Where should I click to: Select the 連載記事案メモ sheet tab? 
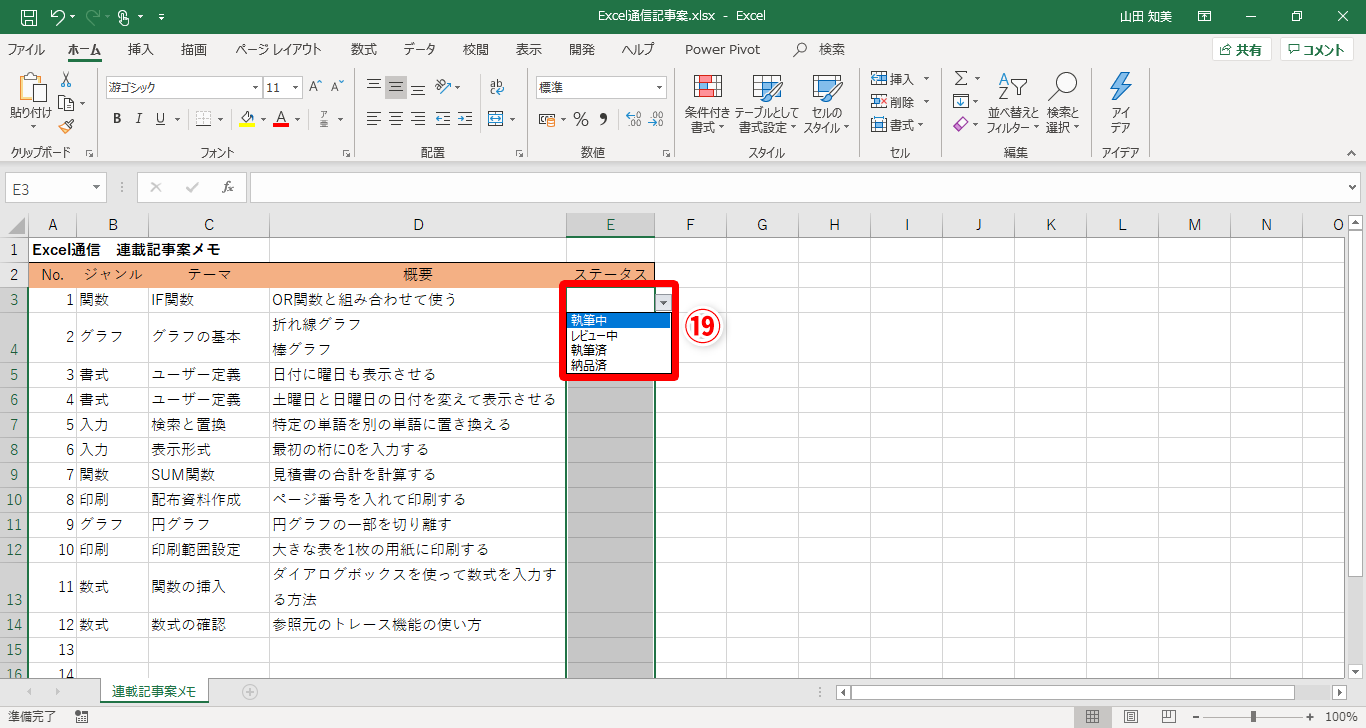pos(153,691)
